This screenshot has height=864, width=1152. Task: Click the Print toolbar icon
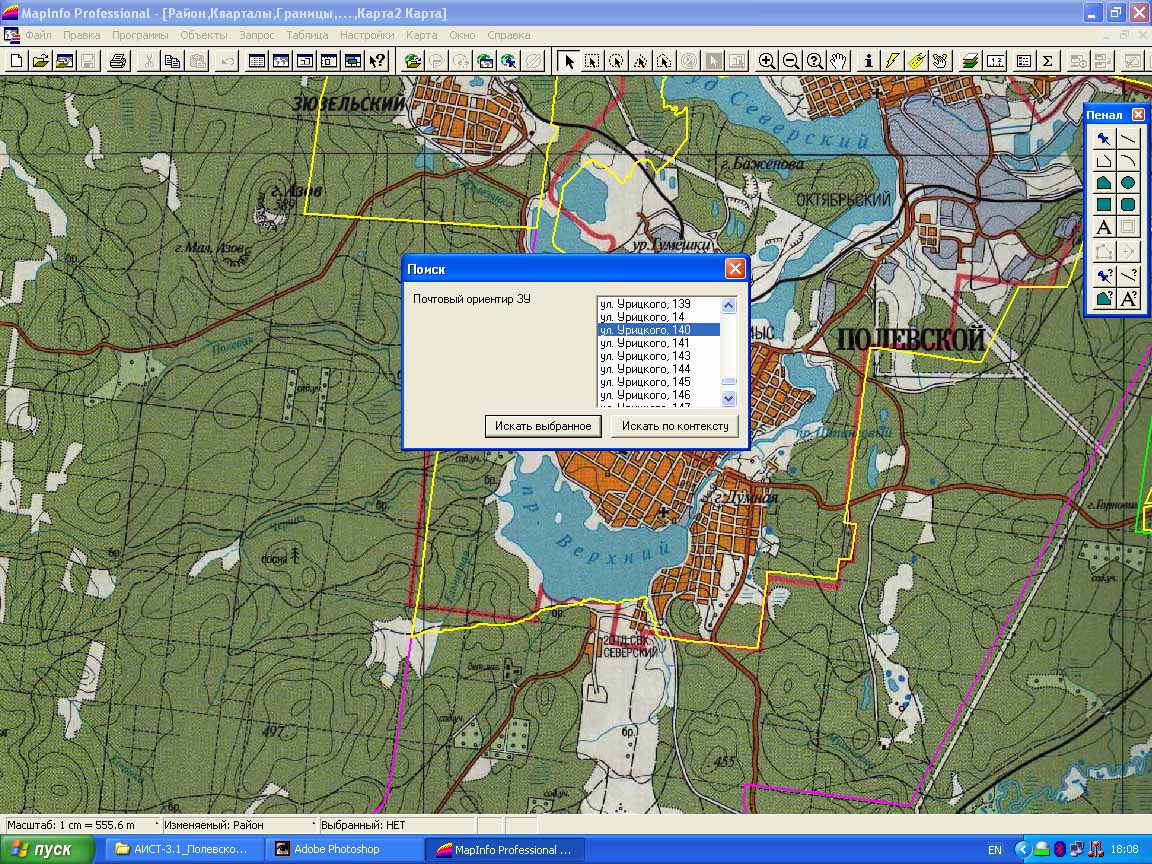click(x=118, y=61)
